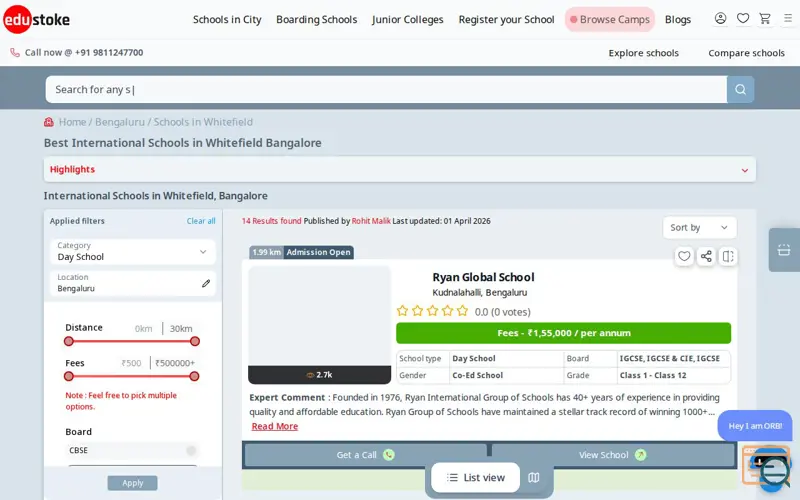The height and width of the screenshot is (500, 800).
Task: Click the 2.7k views counter
Action: pos(319,375)
